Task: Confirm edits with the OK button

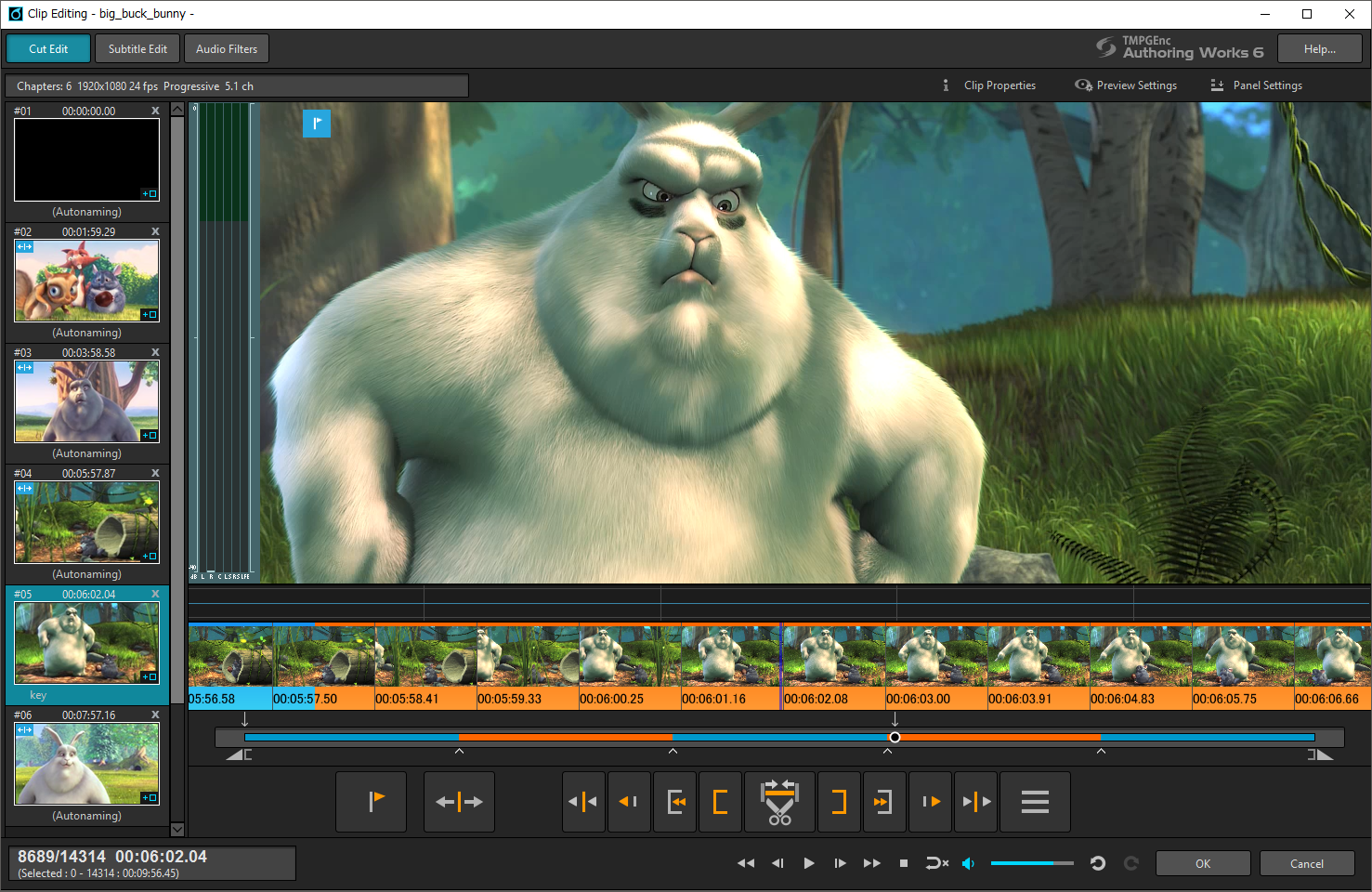Action: coord(1203,863)
